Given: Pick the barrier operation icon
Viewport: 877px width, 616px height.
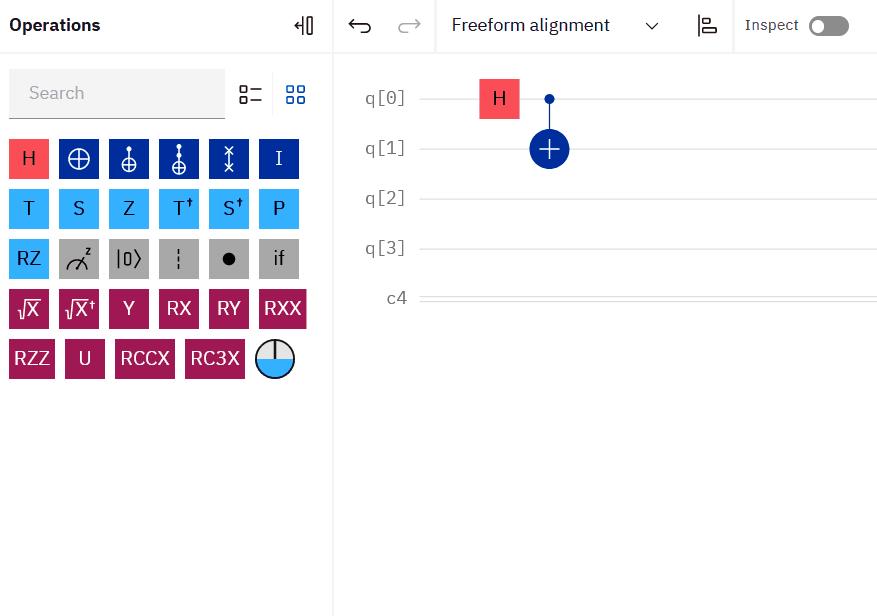Looking at the screenshot, I should coord(179,259).
